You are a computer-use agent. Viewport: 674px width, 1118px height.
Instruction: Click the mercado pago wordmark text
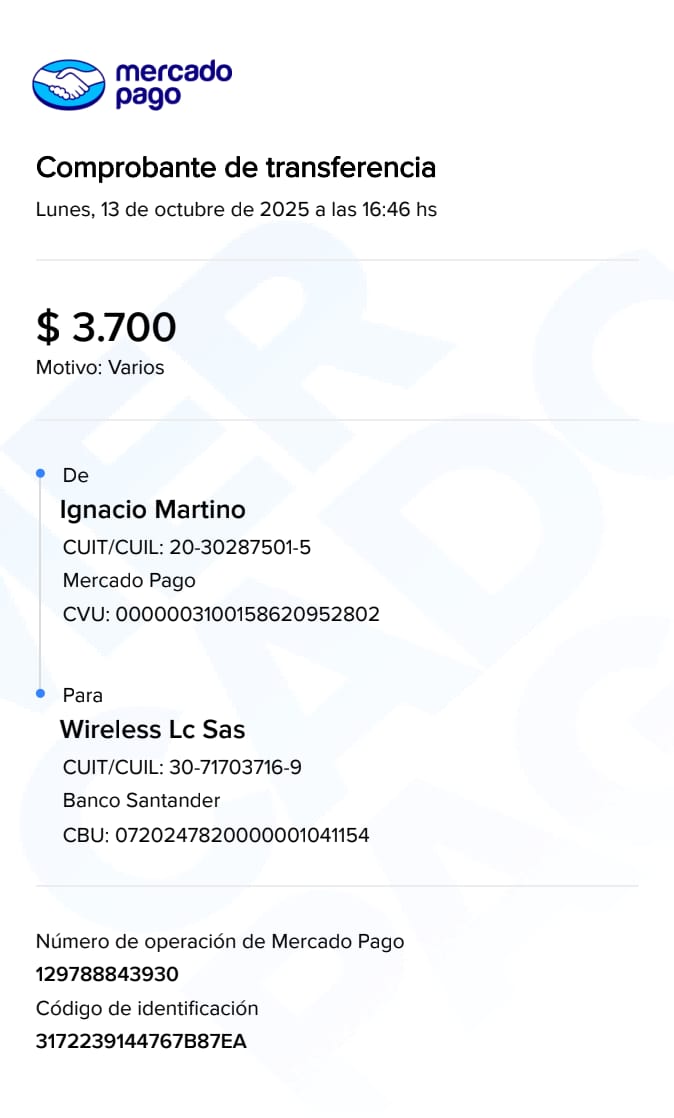coord(173,84)
